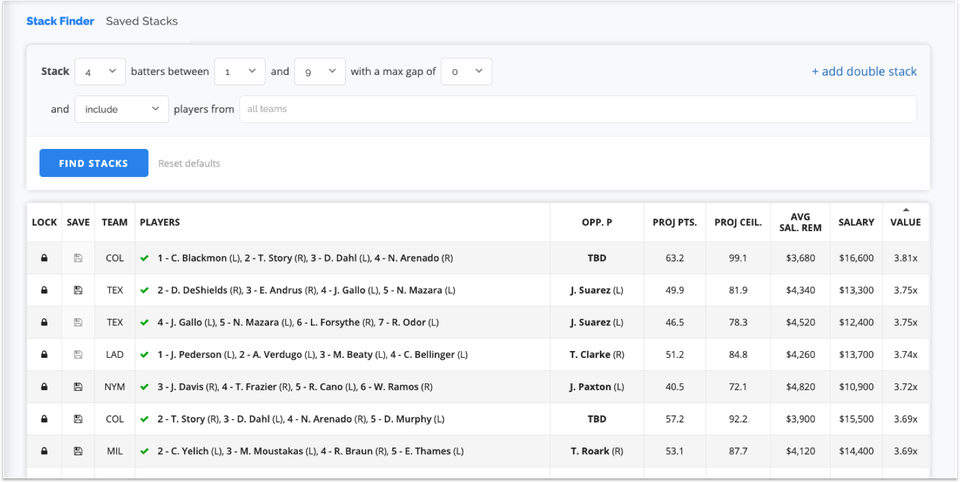Sort by Avg Sal. Rem column header

point(800,222)
